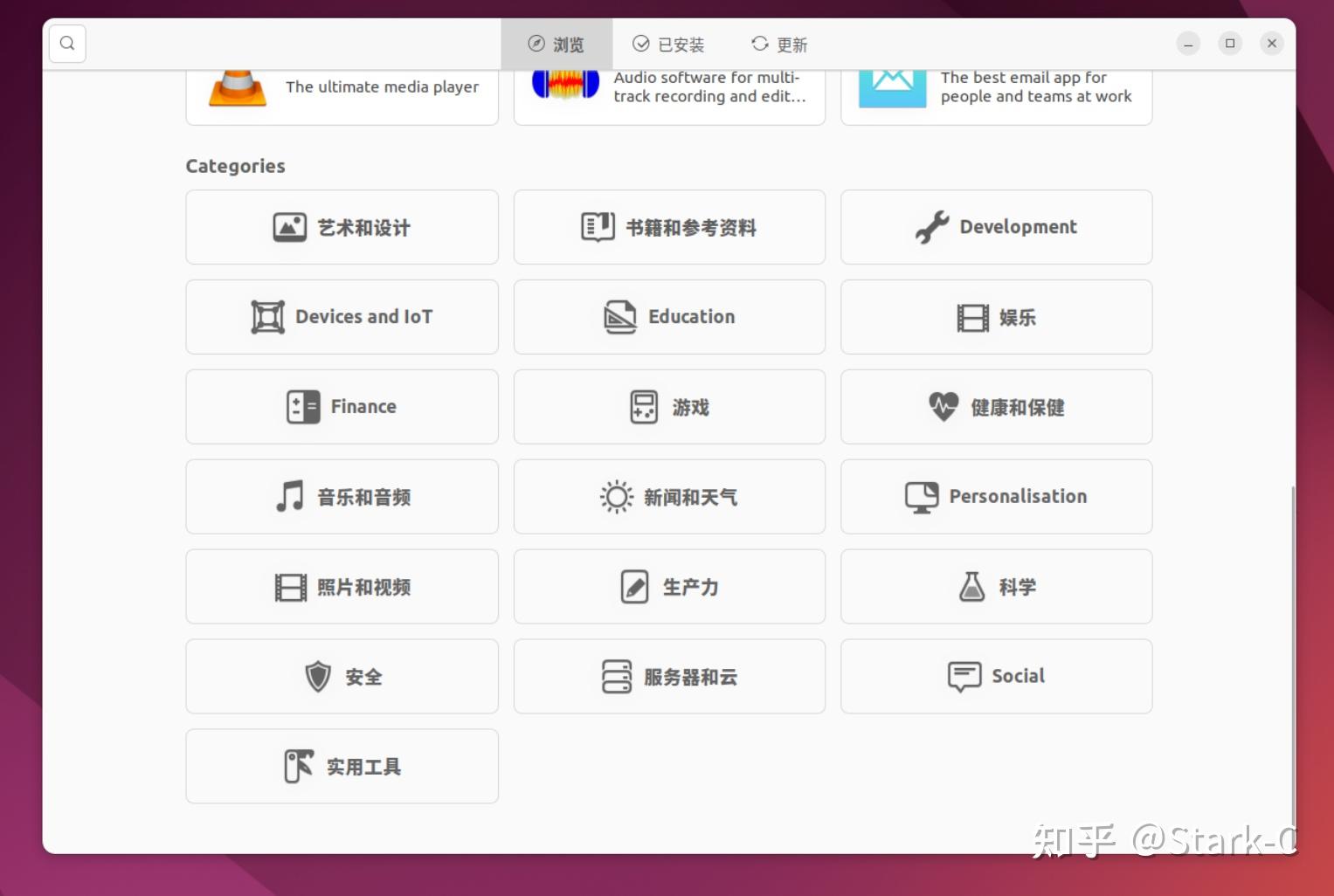
Task: Open the 音乐和音频 note icon
Action: [x=289, y=496]
